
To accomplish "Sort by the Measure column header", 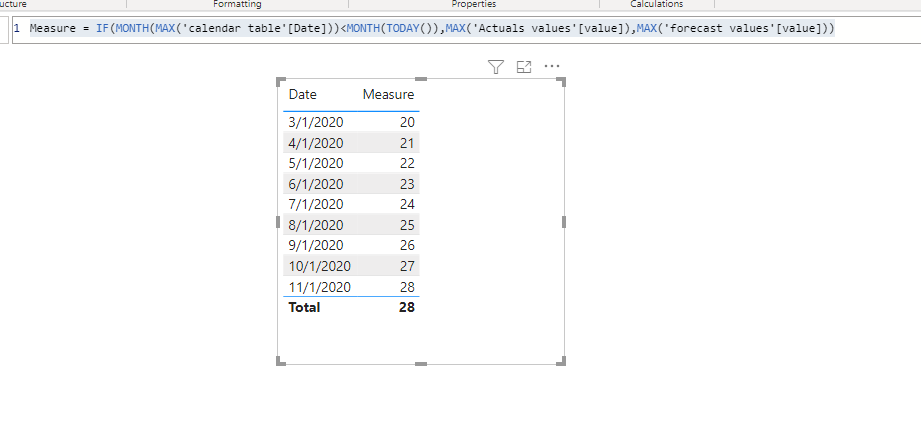I will [x=388, y=95].
